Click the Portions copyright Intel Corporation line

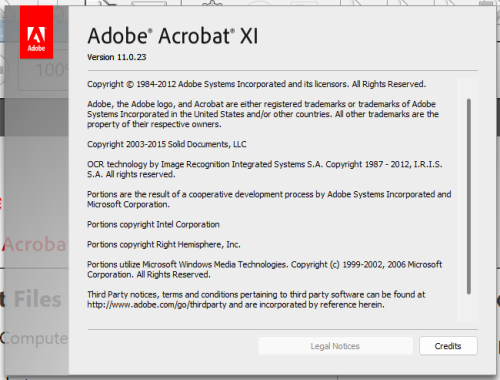pos(153,224)
